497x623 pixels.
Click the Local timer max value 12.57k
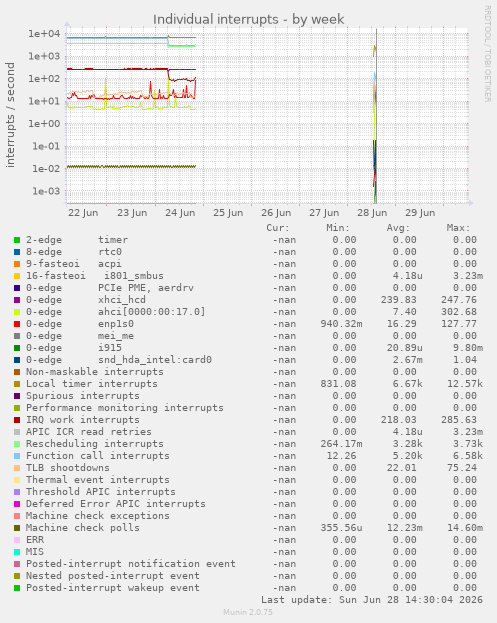pyautogui.click(x=465, y=384)
